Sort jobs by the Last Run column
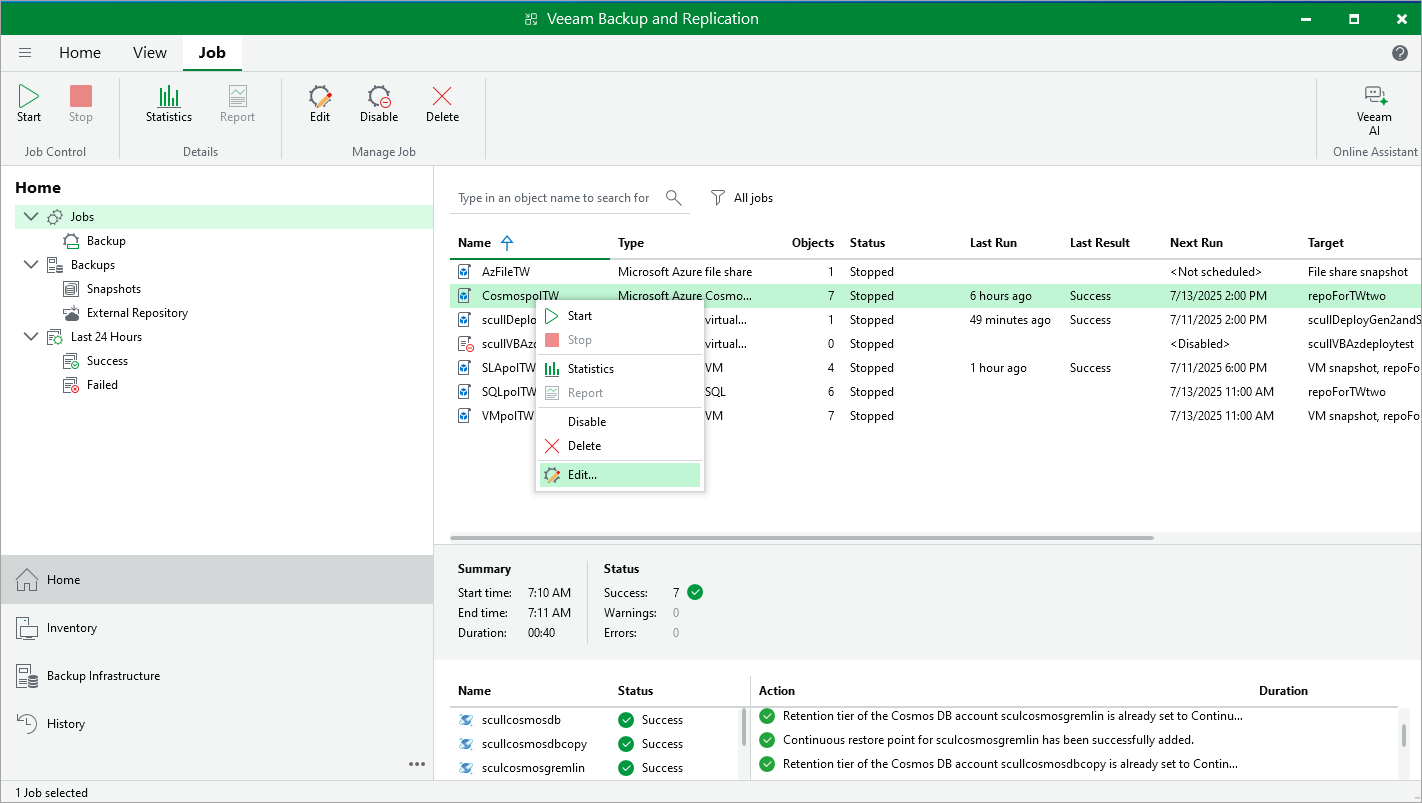 click(993, 243)
